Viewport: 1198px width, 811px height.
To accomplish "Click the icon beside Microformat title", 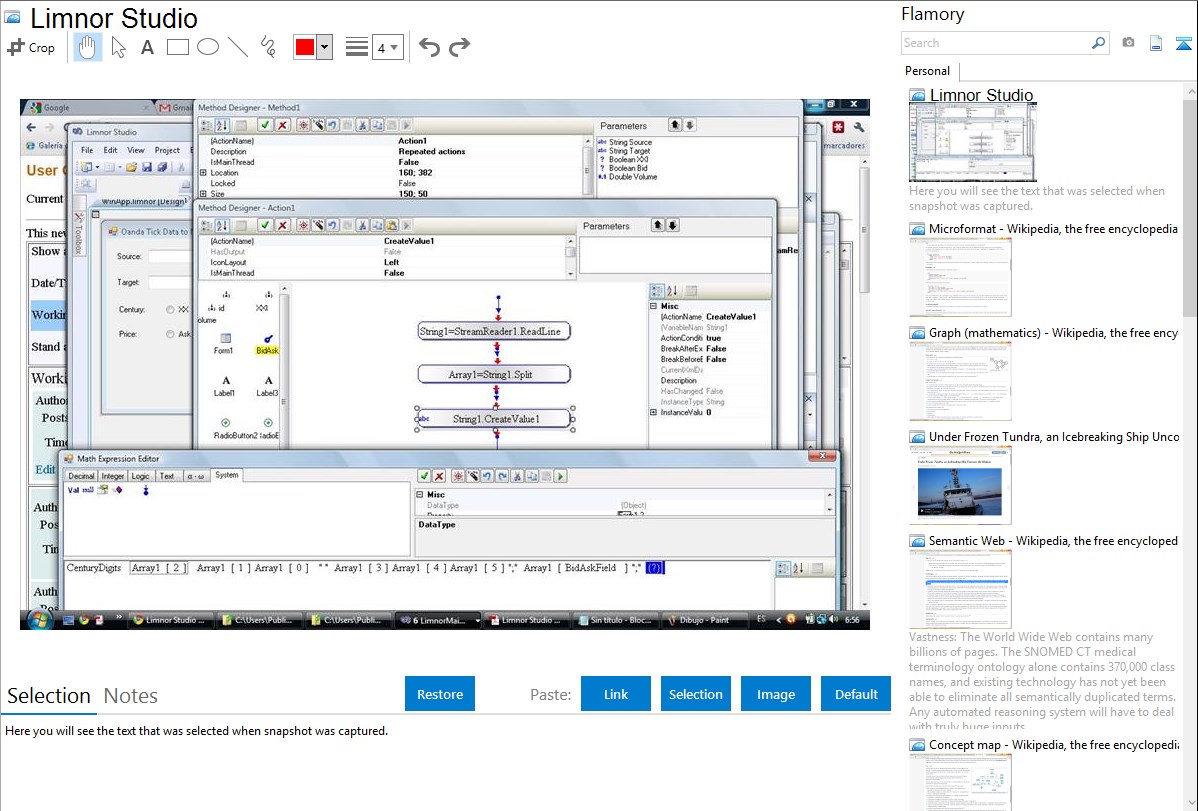I will tap(917, 229).
